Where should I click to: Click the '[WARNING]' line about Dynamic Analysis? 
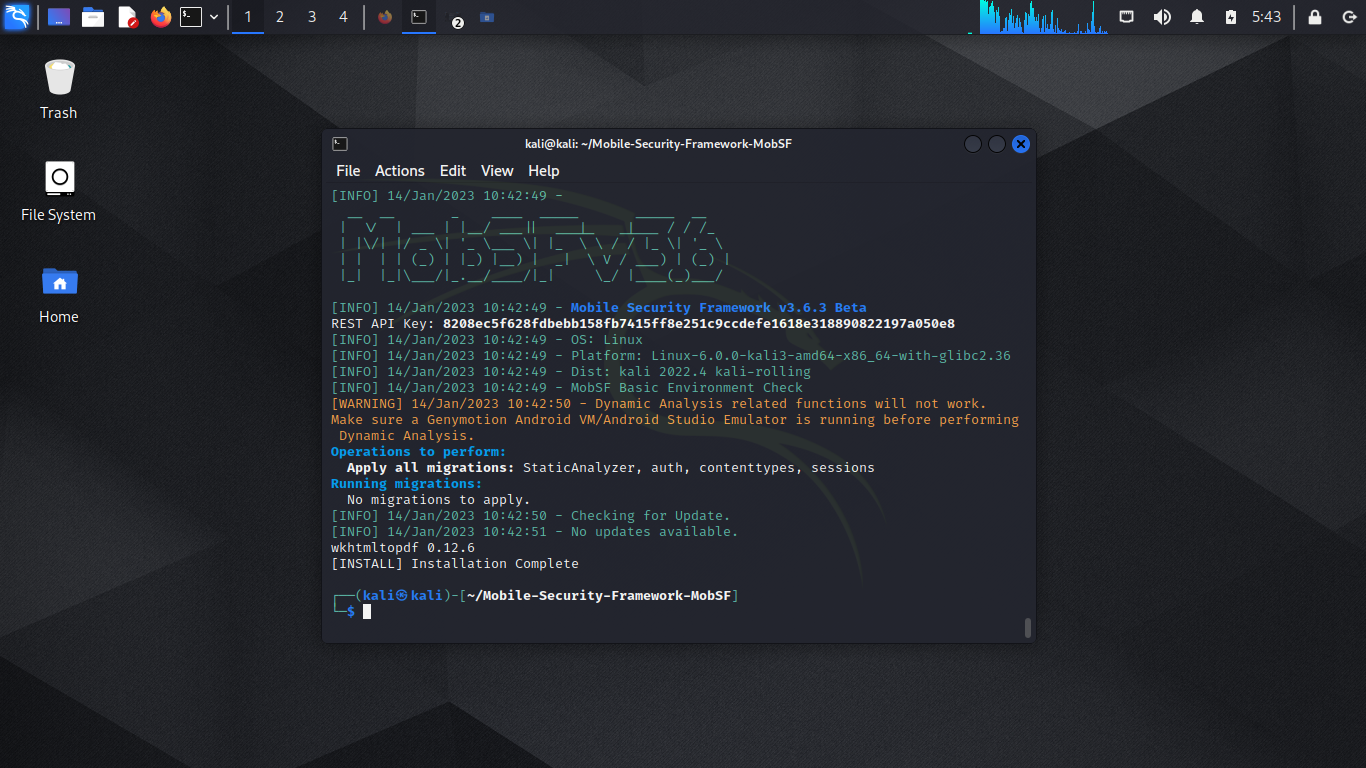click(659, 404)
